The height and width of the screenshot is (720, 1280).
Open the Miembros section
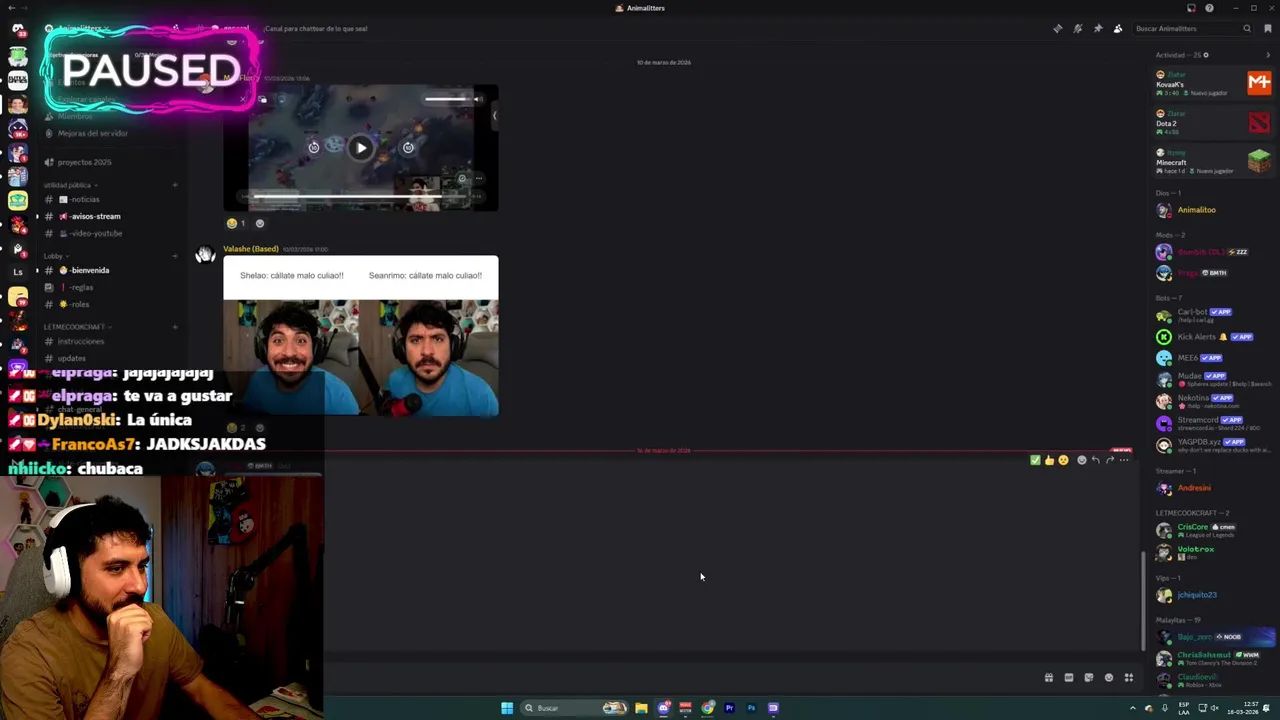tap(75, 116)
